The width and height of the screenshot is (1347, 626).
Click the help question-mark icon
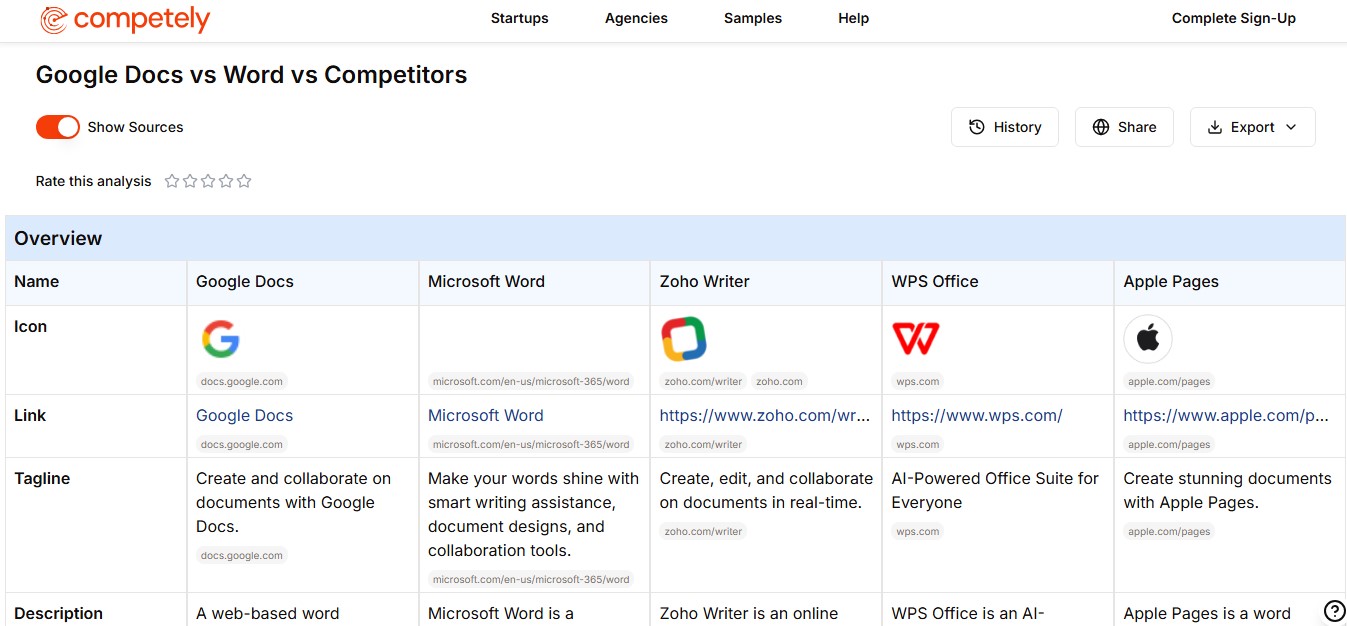(1333, 610)
